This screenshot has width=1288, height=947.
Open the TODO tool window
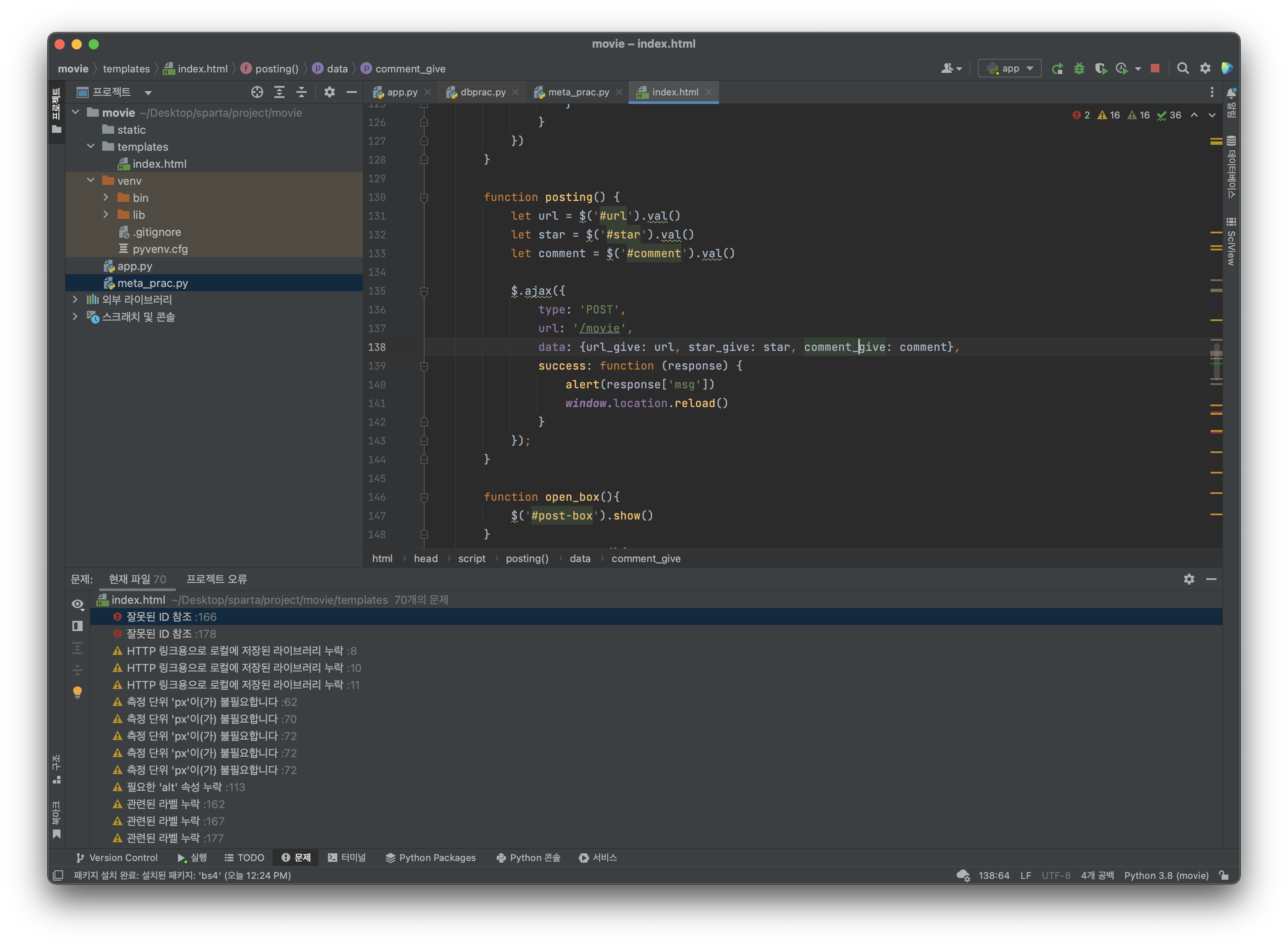[244, 858]
